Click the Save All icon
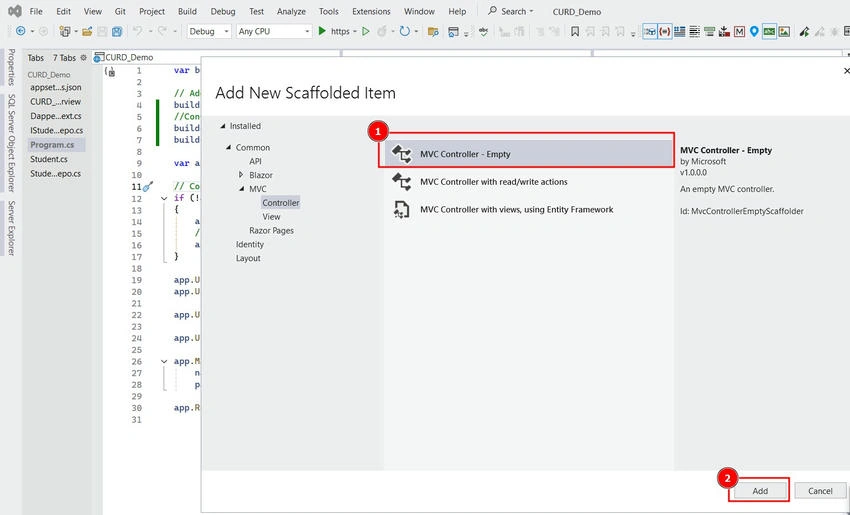Image resolution: width=850 pixels, height=515 pixels. click(117, 31)
